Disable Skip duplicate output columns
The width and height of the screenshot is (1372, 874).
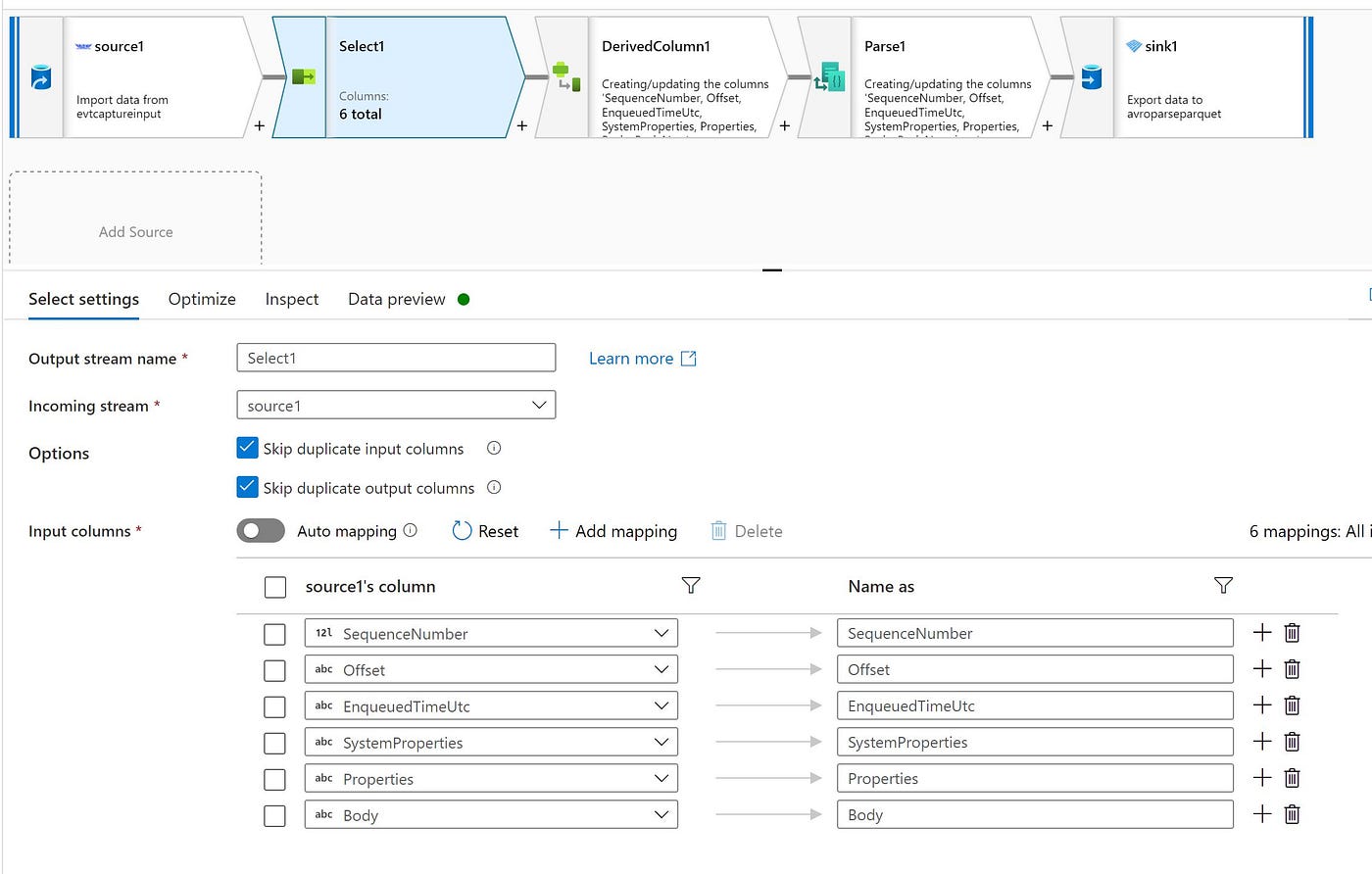(247, 486)
